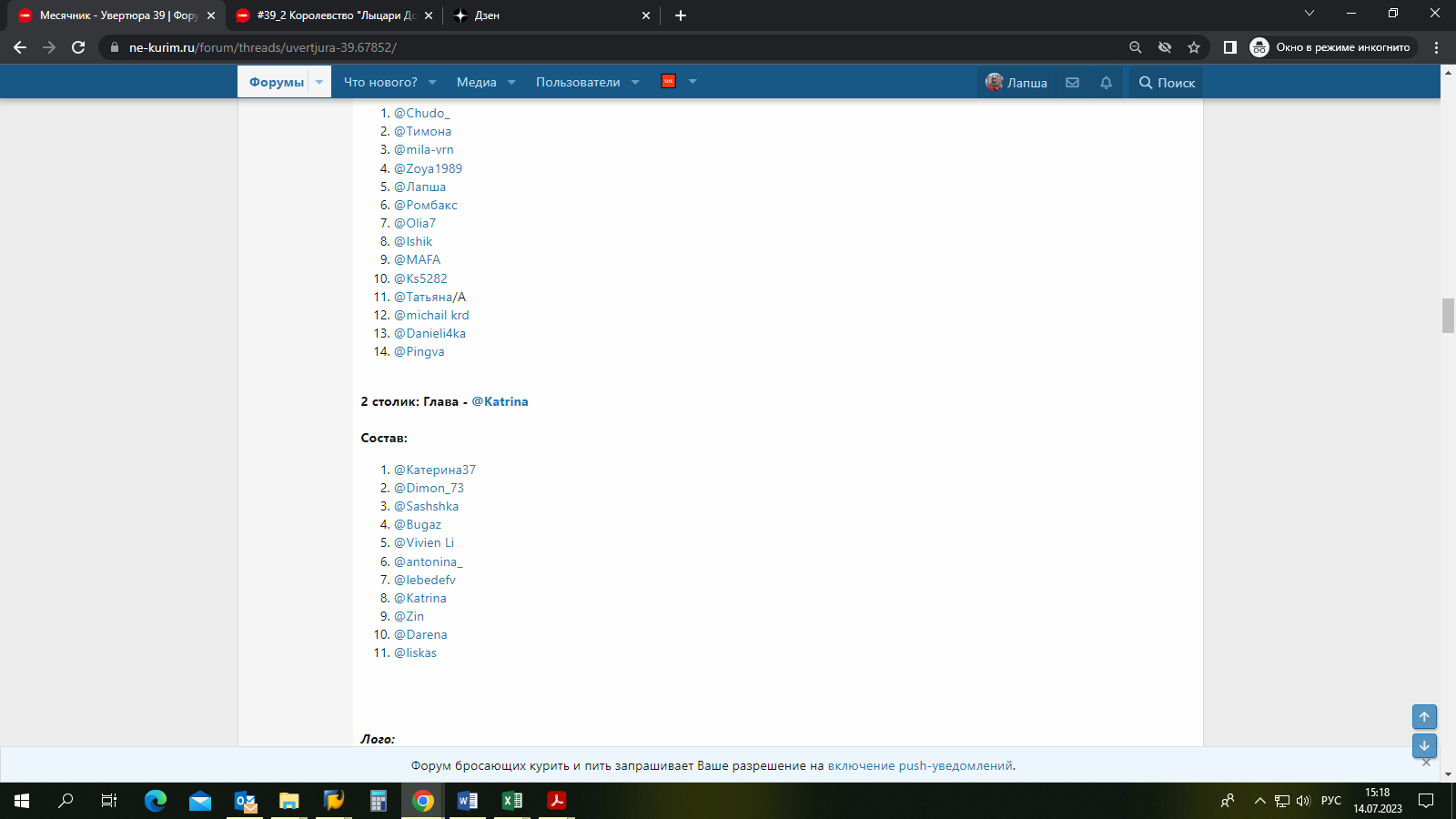Open the @Vivien Li profile link
Image resolution: width=1456 pixels, height=819 pixels.
tap(424, 542)
